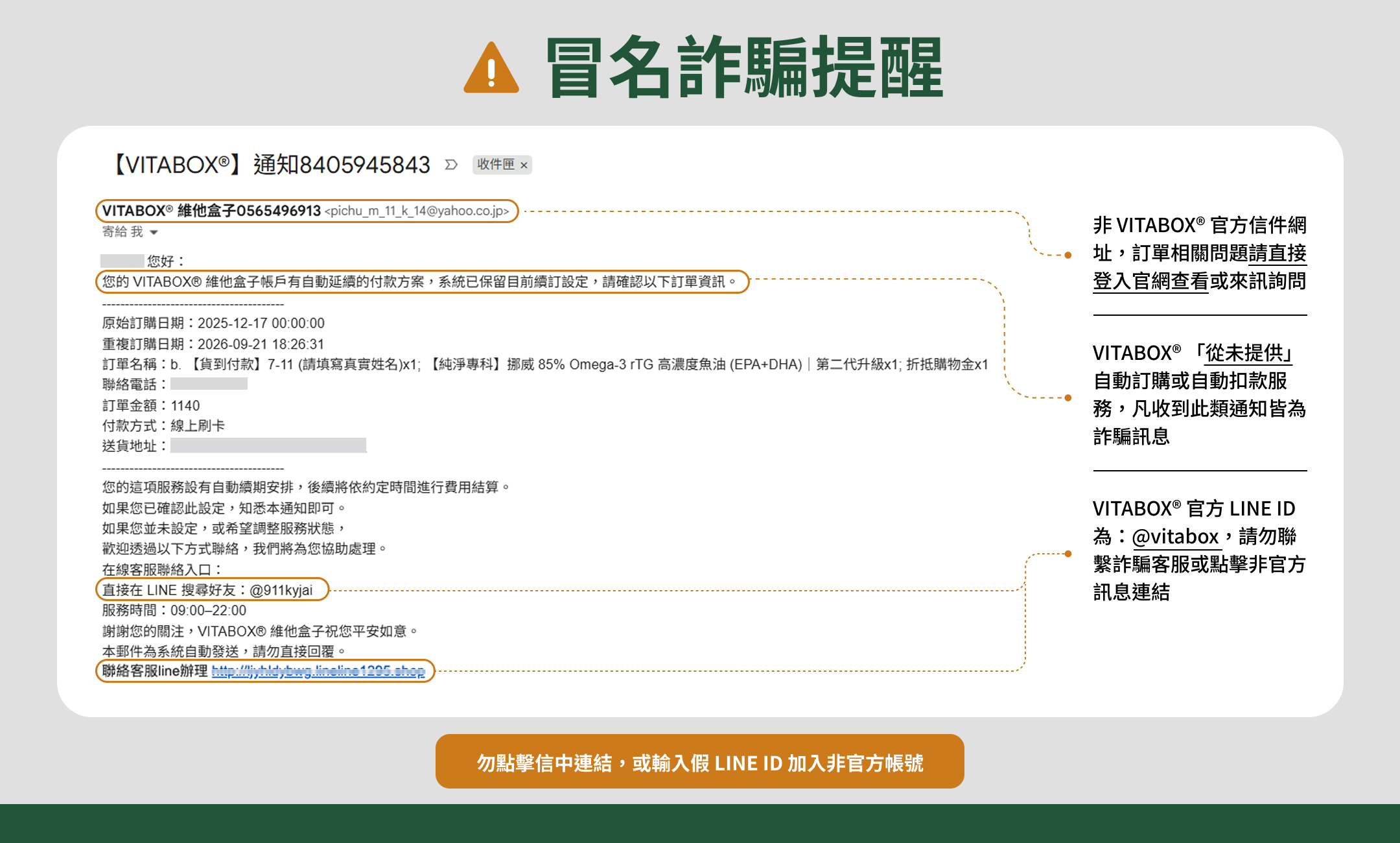Click the importance marker icon beside the subject
1400x843 pixels.
coord(451,165)
